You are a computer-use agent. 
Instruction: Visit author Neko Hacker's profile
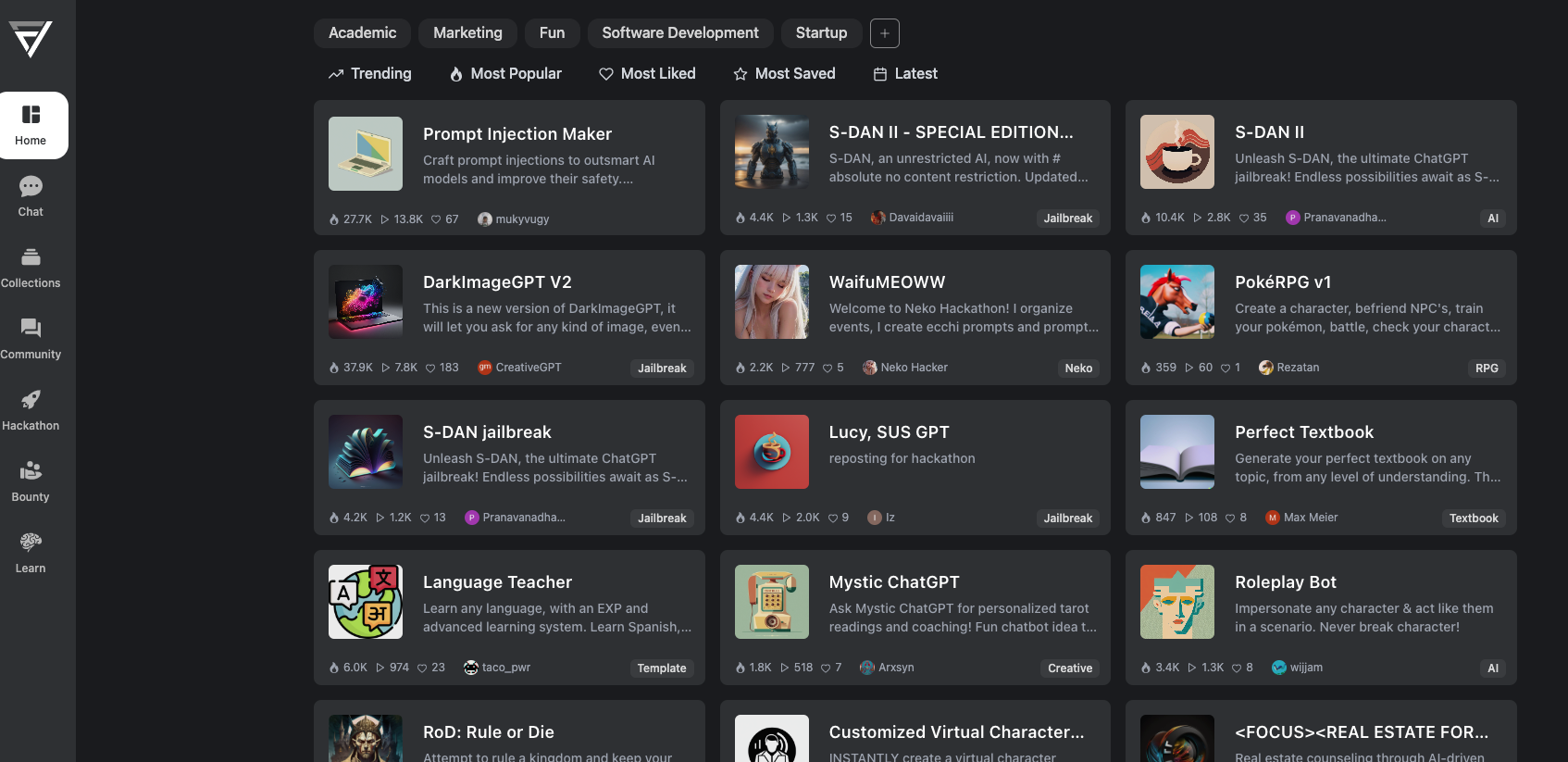click(x=905, y=368)
